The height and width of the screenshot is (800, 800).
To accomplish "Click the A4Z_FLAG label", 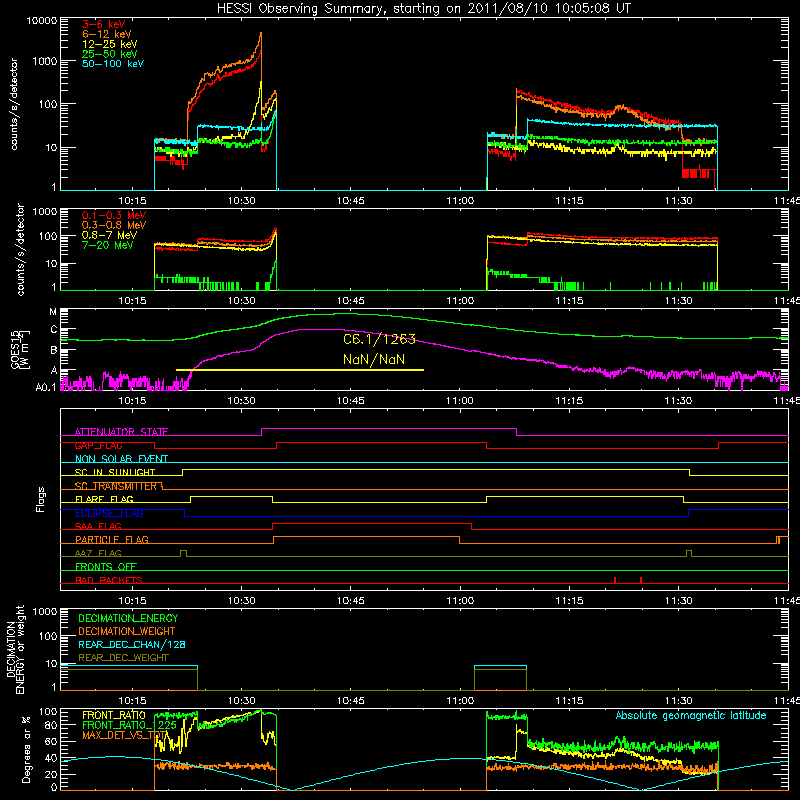I will coord(98,553).
